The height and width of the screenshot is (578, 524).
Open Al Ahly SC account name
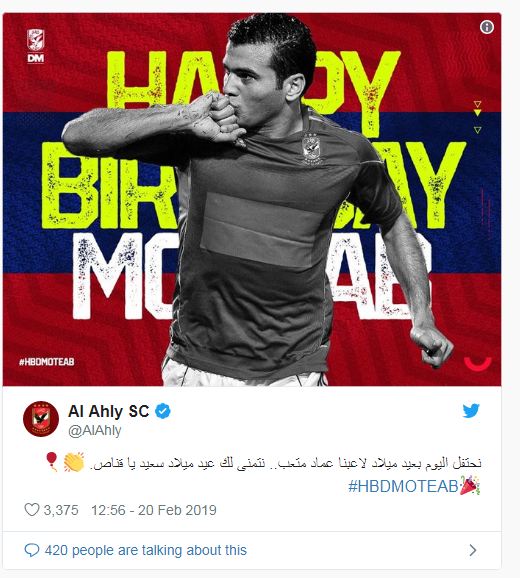[109, 411]
